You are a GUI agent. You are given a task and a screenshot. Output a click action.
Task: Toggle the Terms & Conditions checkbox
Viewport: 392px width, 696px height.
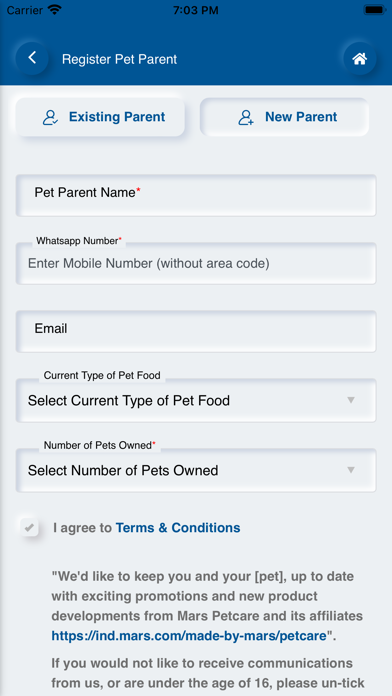coord(29,527)
